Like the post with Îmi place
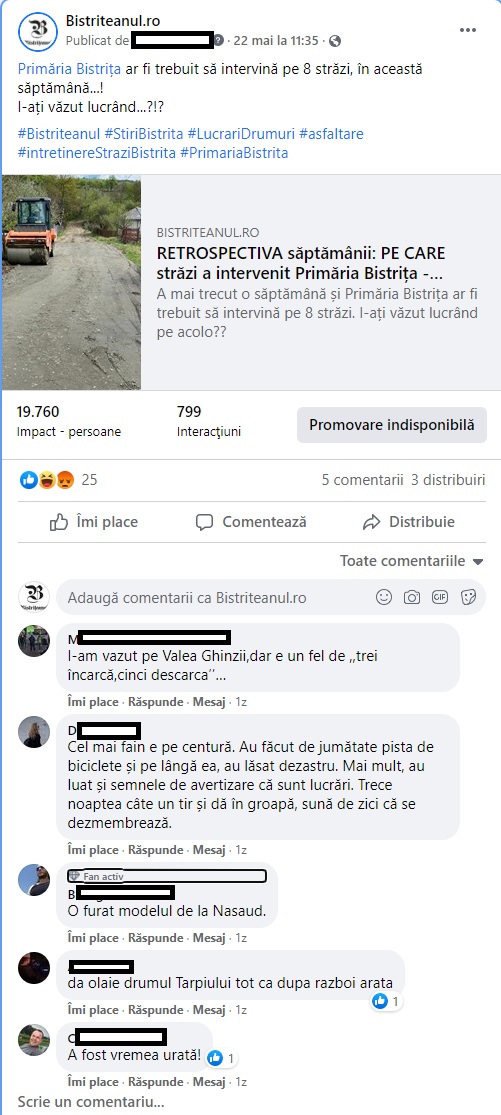Screen dimensions: 501x1115 [94, 522]
